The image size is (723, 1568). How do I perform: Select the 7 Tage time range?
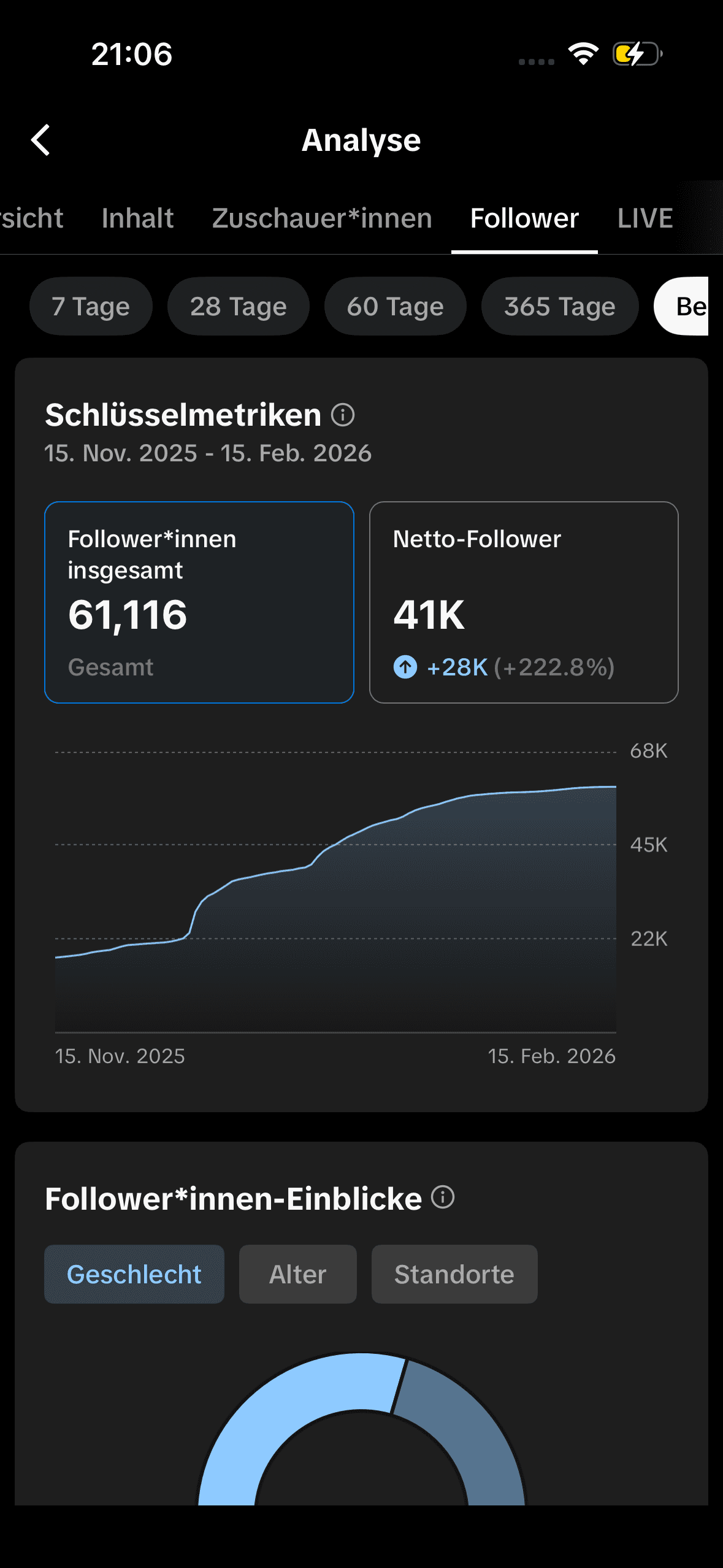point(91,306)
